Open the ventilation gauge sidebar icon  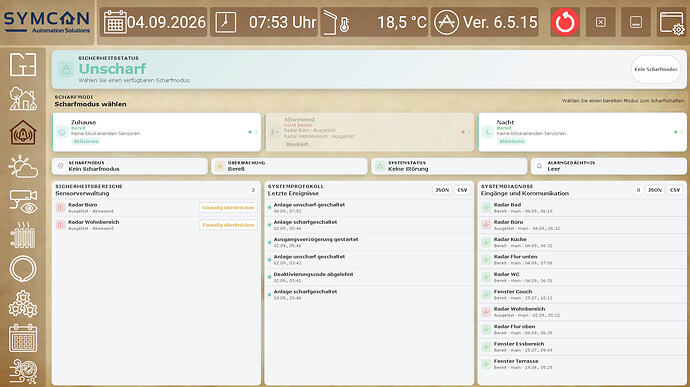[23, 371]
